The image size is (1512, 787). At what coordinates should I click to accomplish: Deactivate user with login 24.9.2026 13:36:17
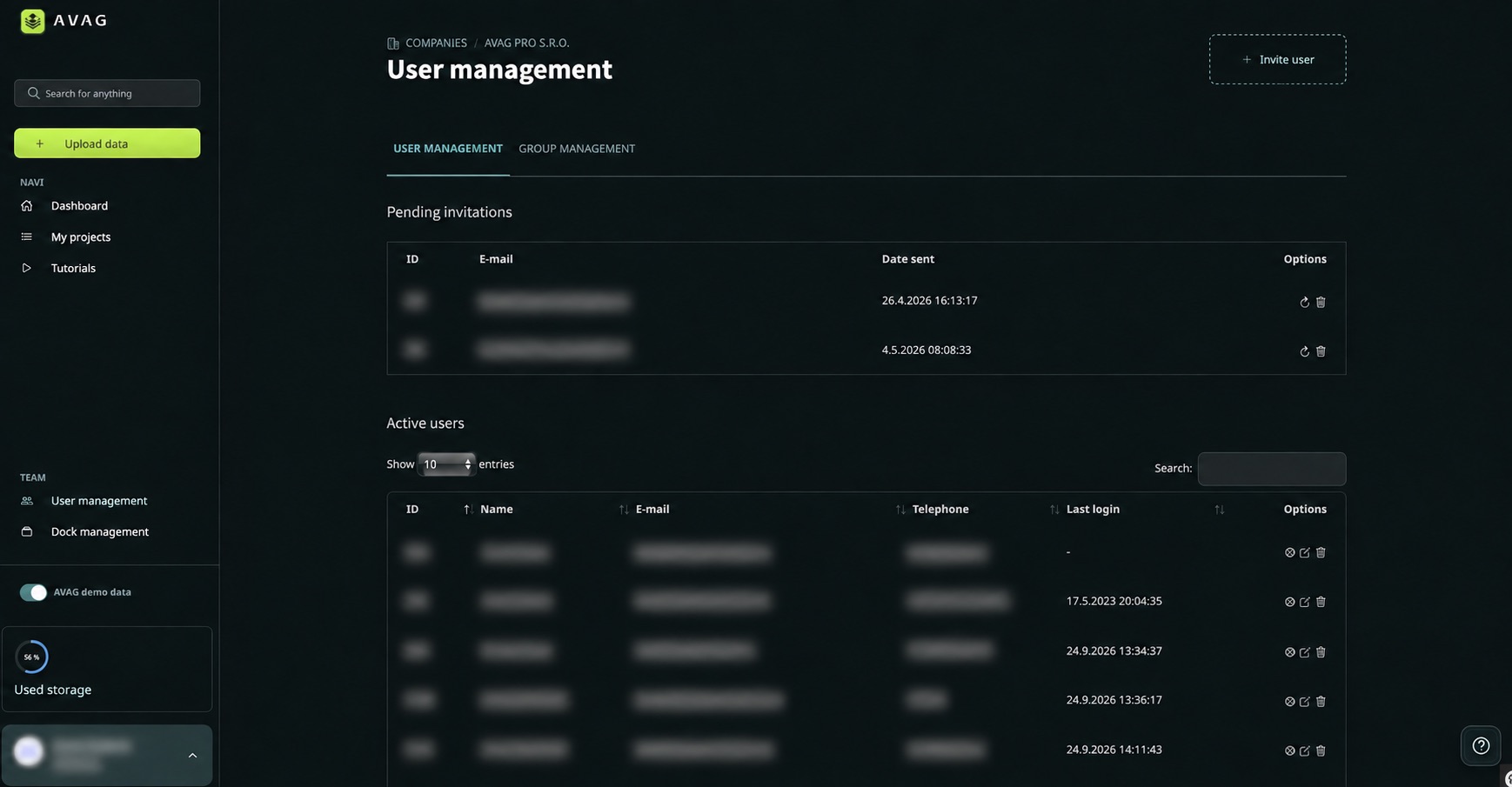pyautogui.click(x=1290, y=701)
